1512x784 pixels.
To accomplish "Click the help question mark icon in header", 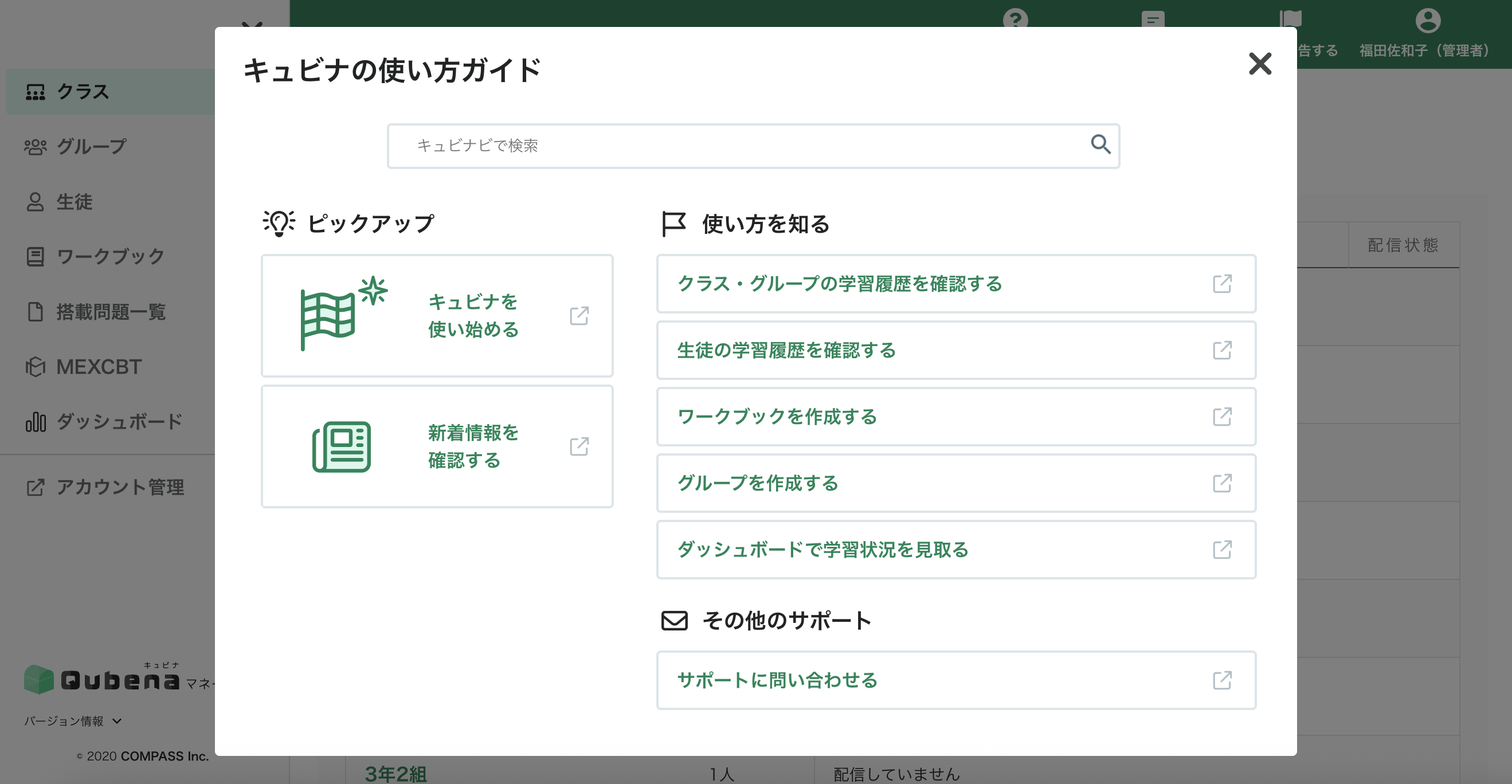I will point(1016,19).
